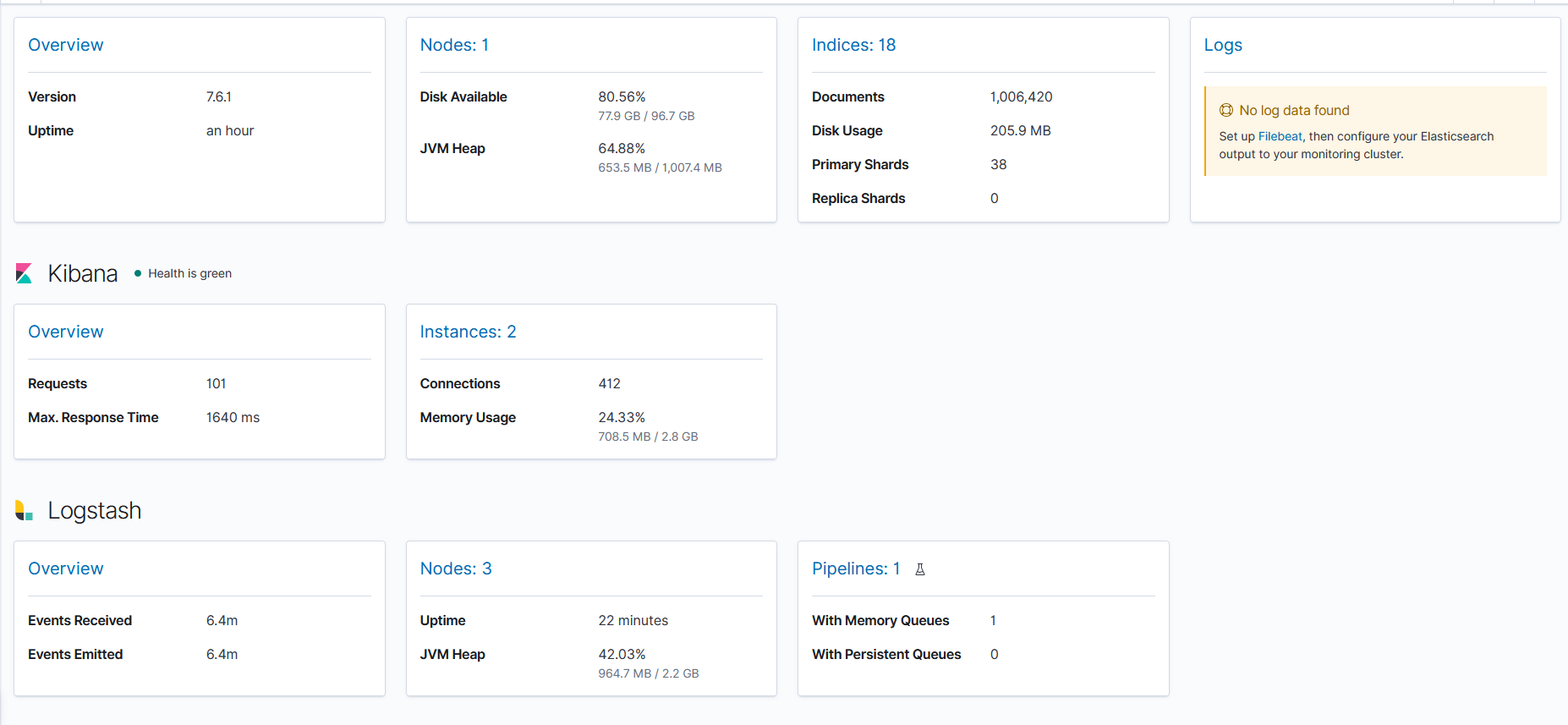Click the Logstash logo icon

click(24, 510)
